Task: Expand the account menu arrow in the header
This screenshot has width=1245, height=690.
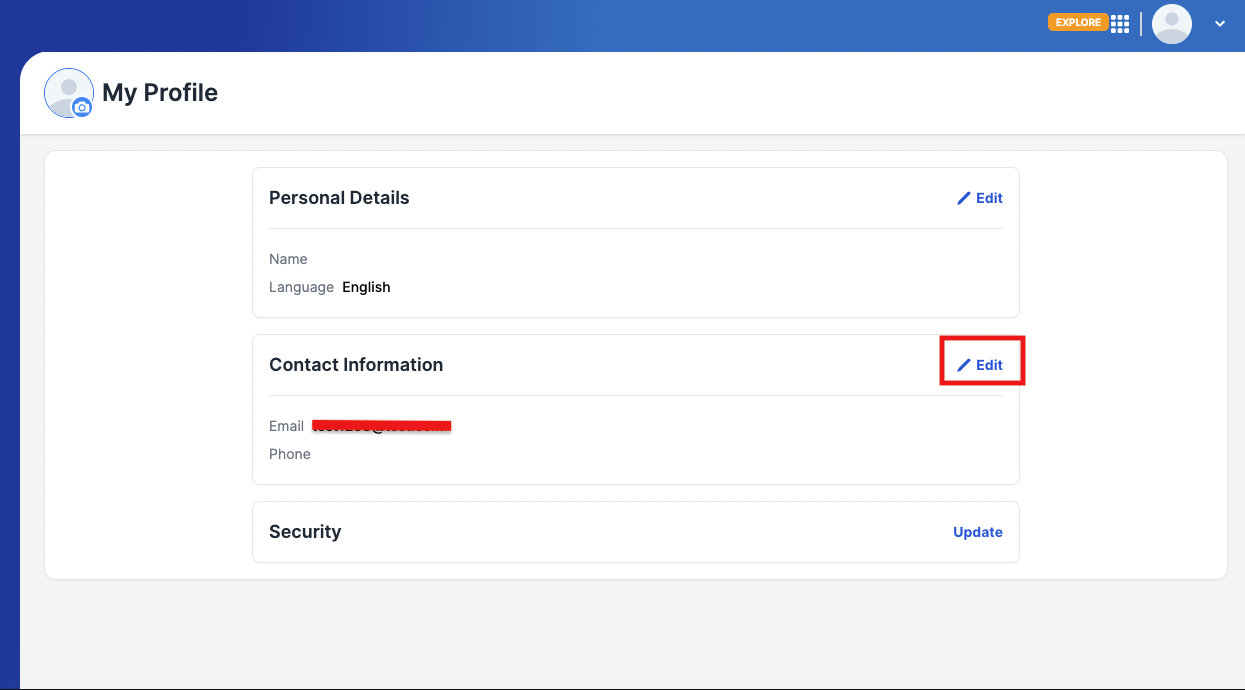Action: (1220, 23)
